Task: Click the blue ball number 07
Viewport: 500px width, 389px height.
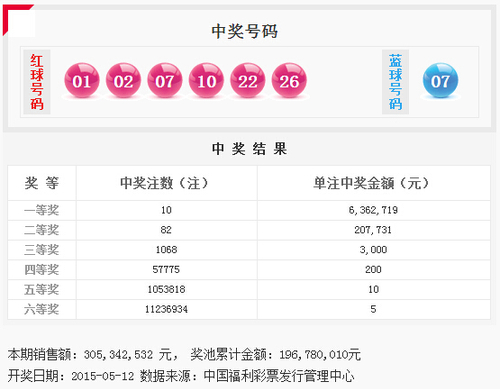Action: 440,81
